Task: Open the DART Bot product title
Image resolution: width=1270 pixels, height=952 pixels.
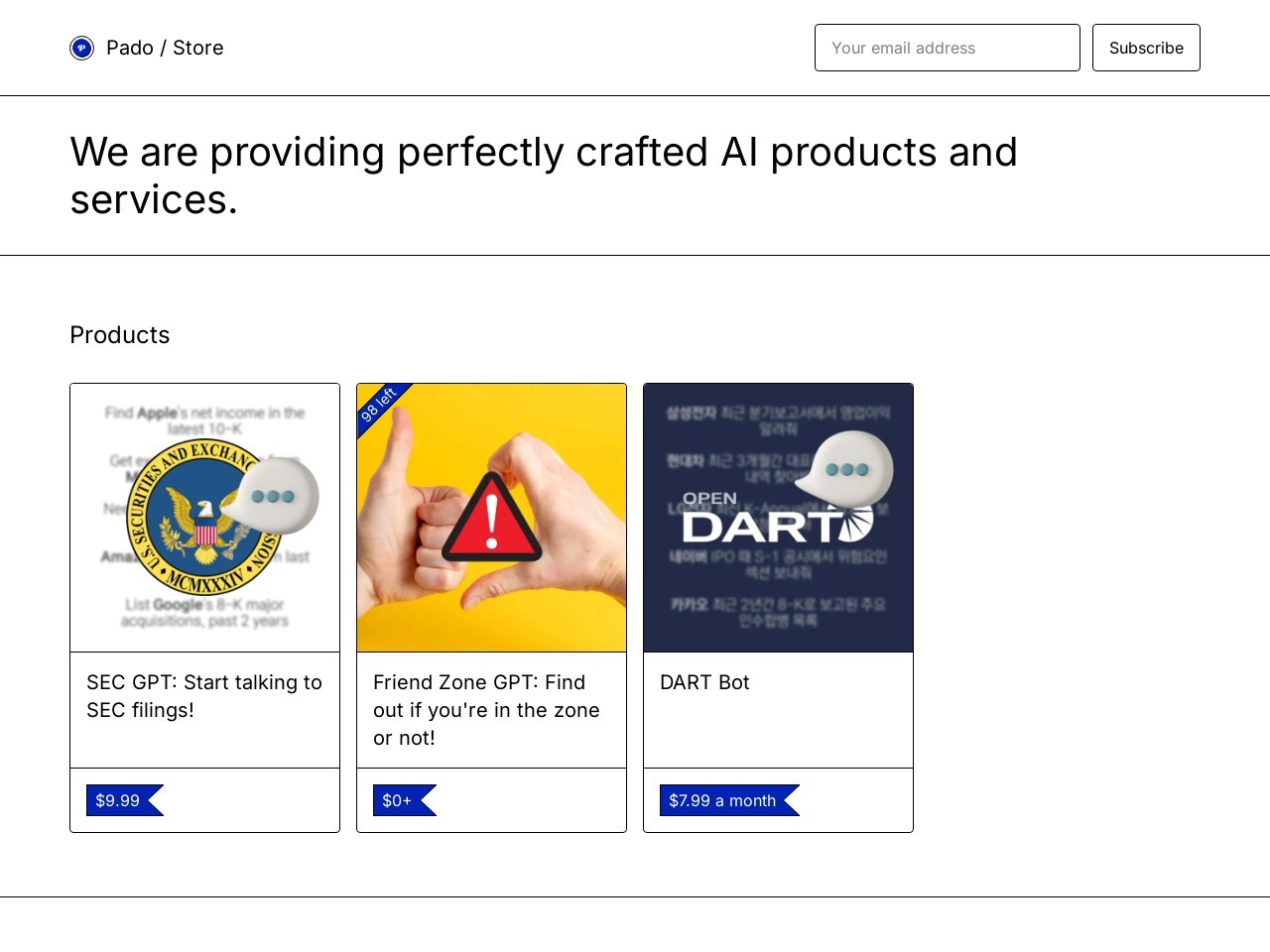Action: tap(704, 682)
